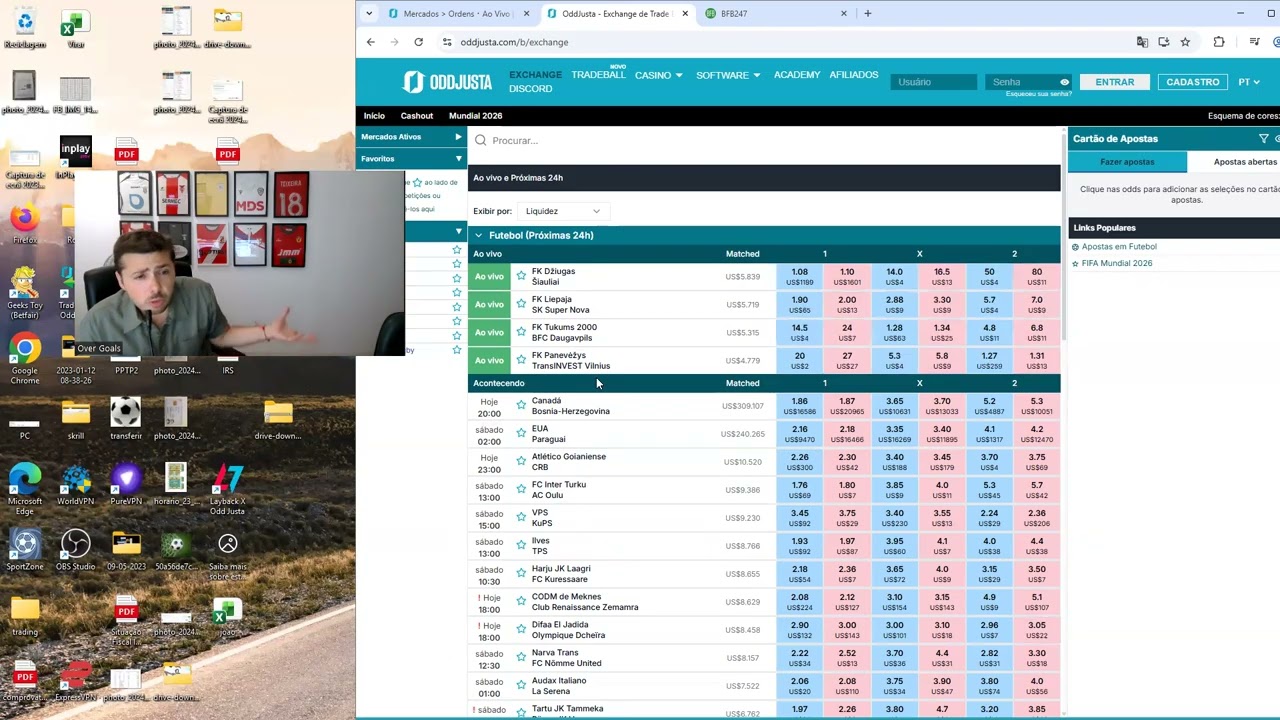The width and height of the screenshot is (1280, 720).
Task: Open the Academy link
Action: click(796, 75)
